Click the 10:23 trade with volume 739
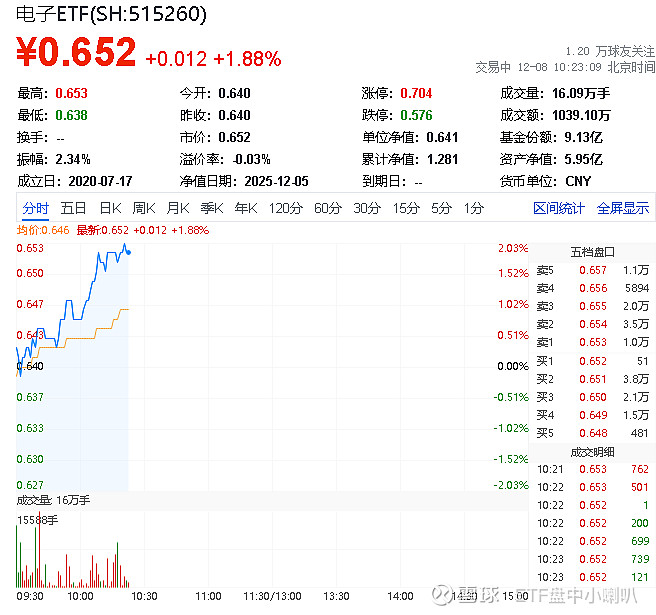 pyautogui.click(x=592, y=559)
